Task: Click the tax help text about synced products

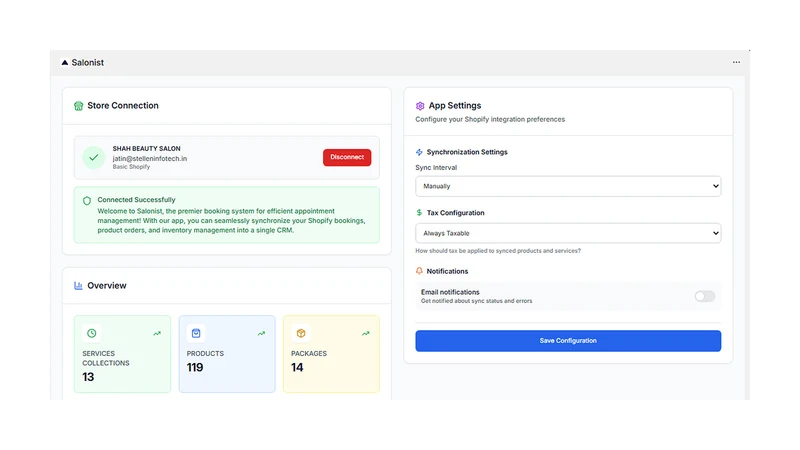Action: [498, 251]
